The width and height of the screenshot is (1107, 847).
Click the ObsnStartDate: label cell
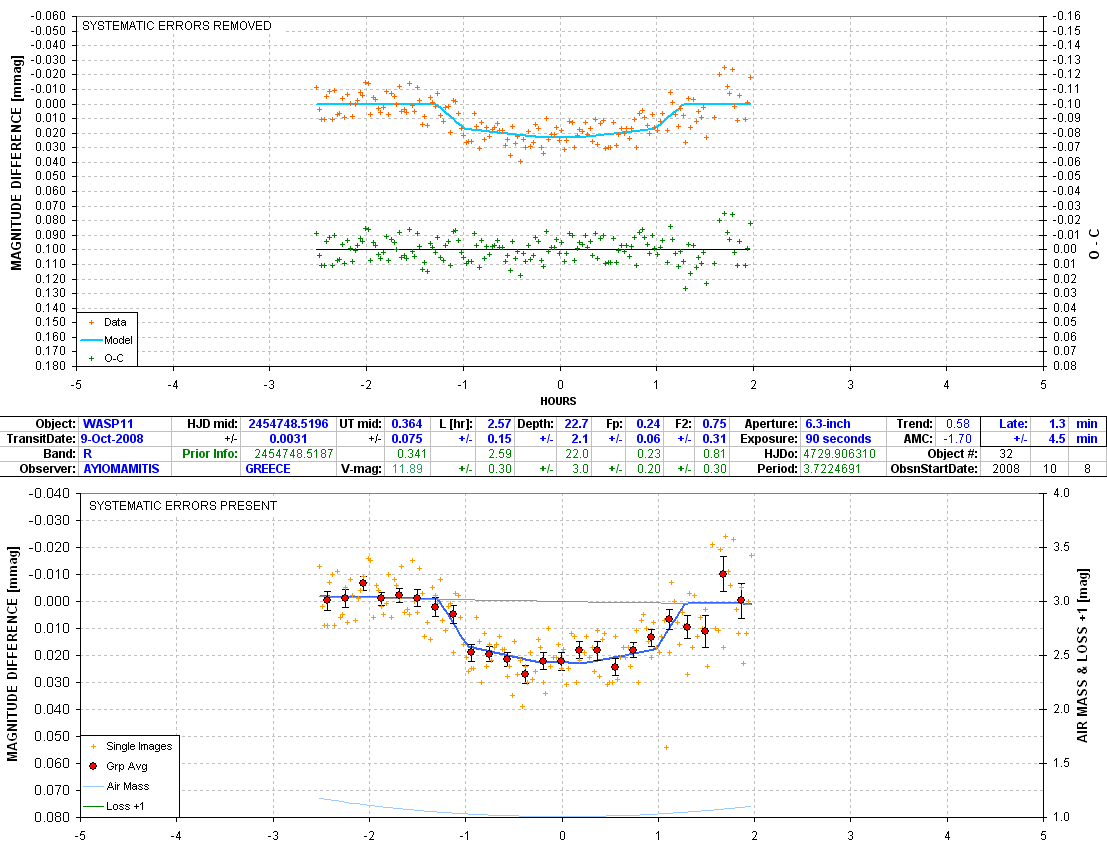pos(934,469)
